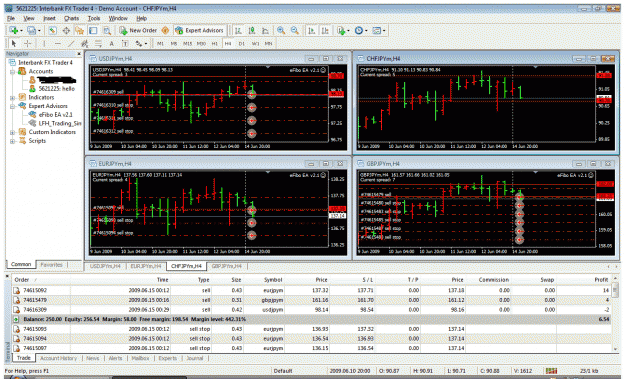Toggle the Terminal panel toolbar icon

pyautogui.click(x=93, y=31)
